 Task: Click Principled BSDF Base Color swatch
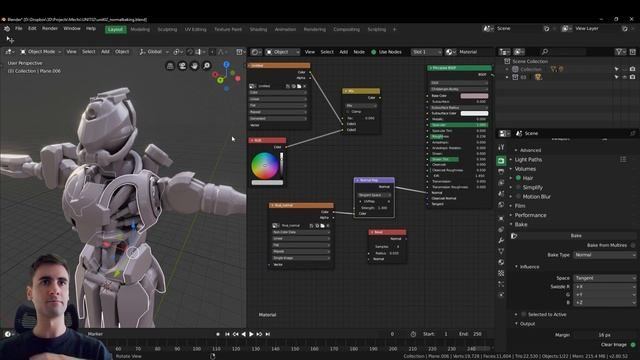pyautogui.click(x=474, y=96)
